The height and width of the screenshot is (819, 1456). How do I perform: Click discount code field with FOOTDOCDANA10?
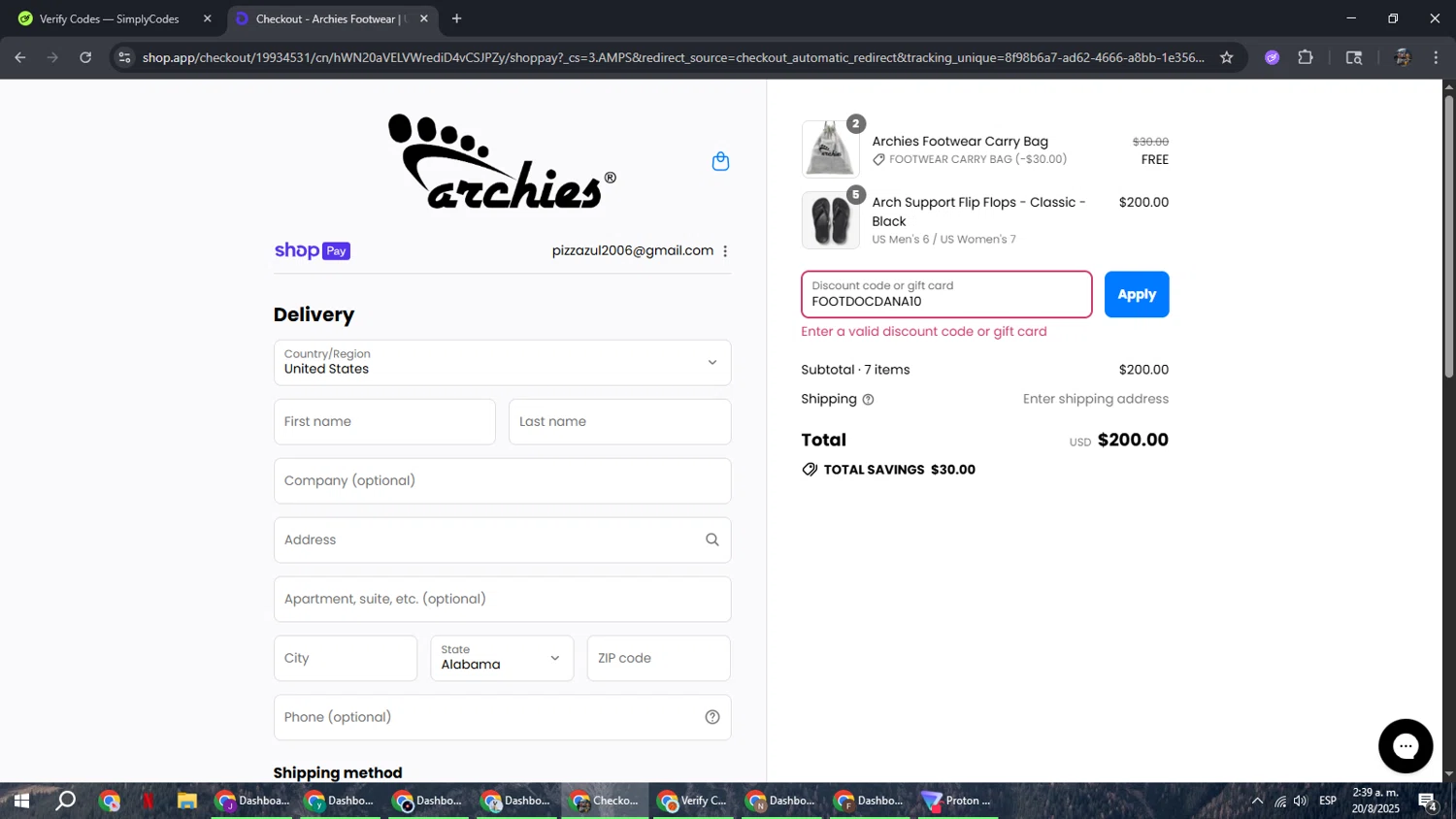[946, 294]
